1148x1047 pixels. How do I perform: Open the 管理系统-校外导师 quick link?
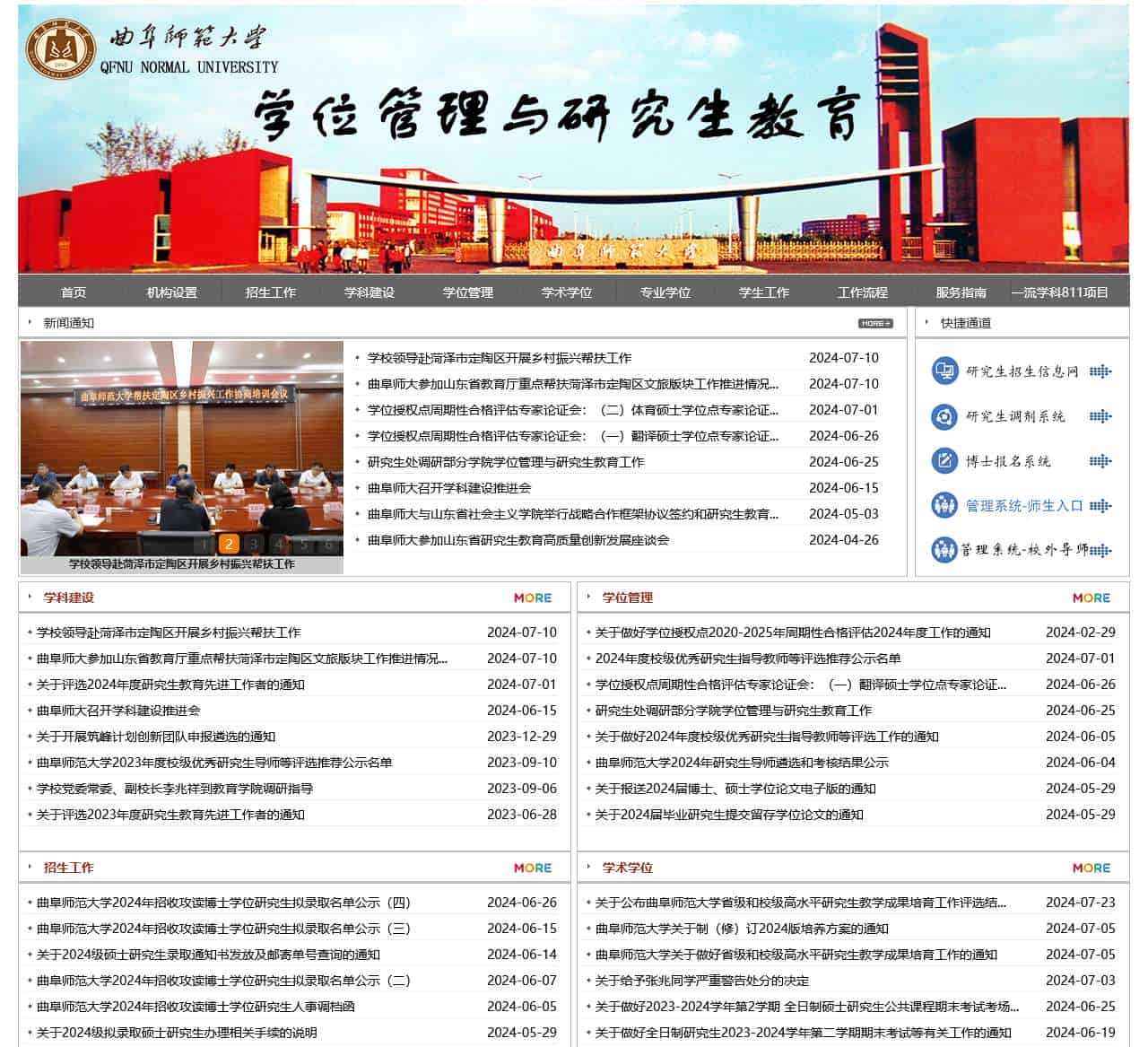tap(1025, 550)
